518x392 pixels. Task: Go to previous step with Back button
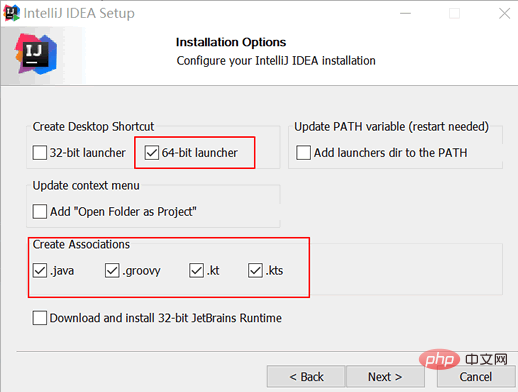tap(306, 377)
